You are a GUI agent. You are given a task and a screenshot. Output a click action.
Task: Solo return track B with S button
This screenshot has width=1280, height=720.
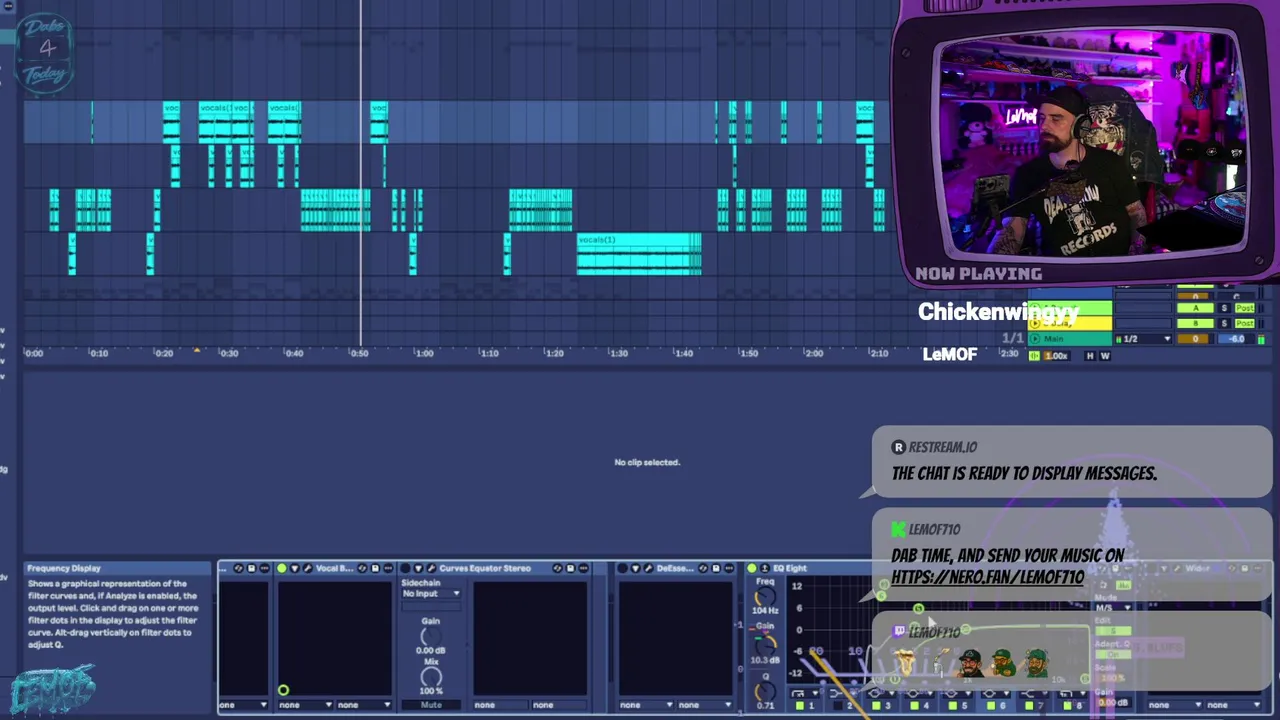coord(1224,323)
